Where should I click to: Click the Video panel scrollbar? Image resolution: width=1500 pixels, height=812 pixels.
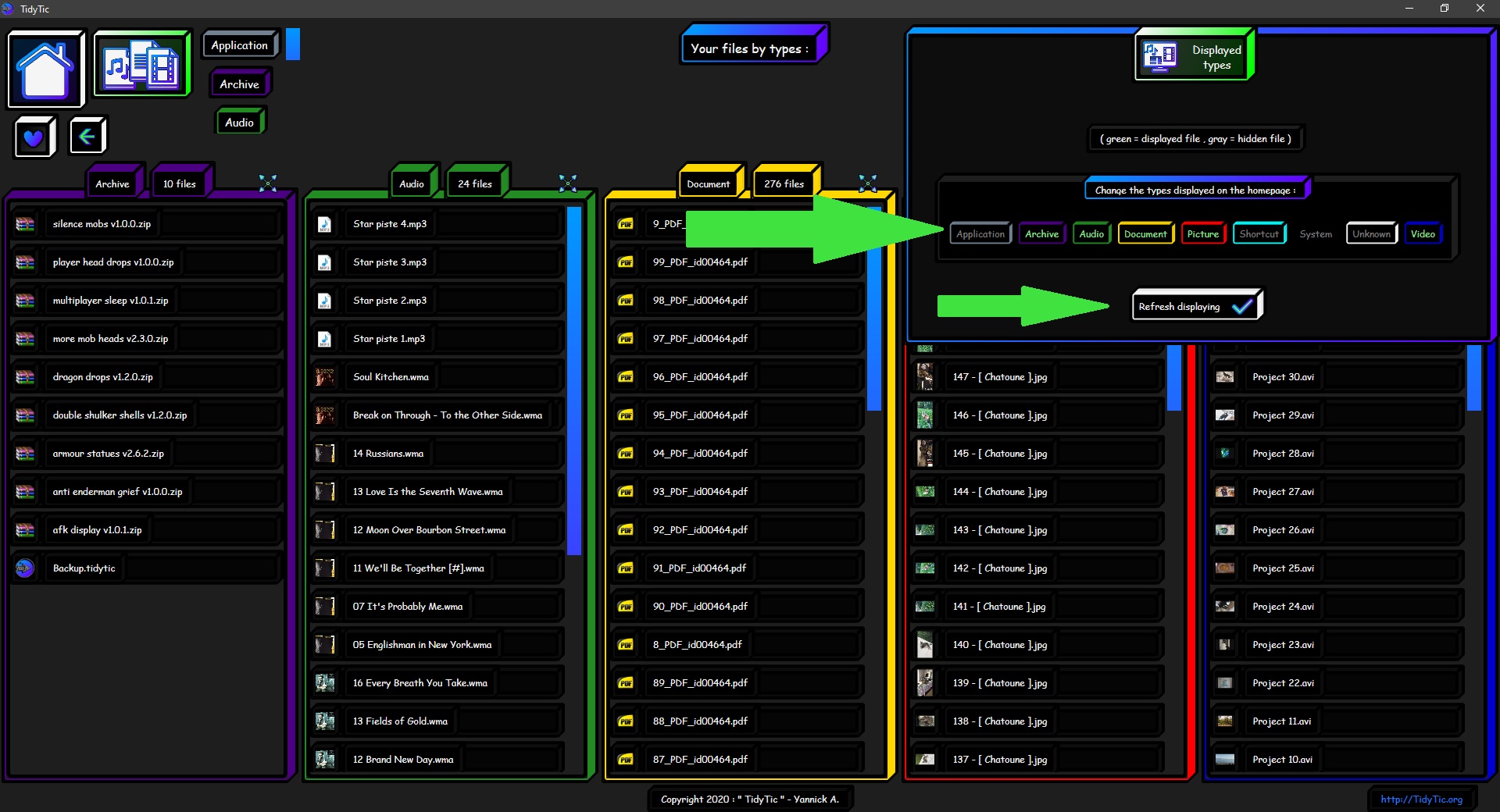pos(1474,377)
